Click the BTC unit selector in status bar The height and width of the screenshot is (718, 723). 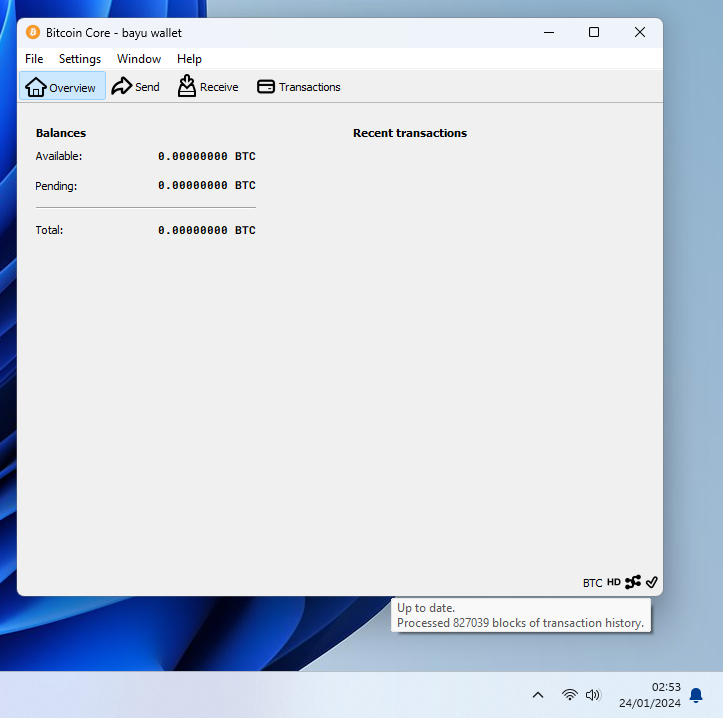(x=593, y=583)
